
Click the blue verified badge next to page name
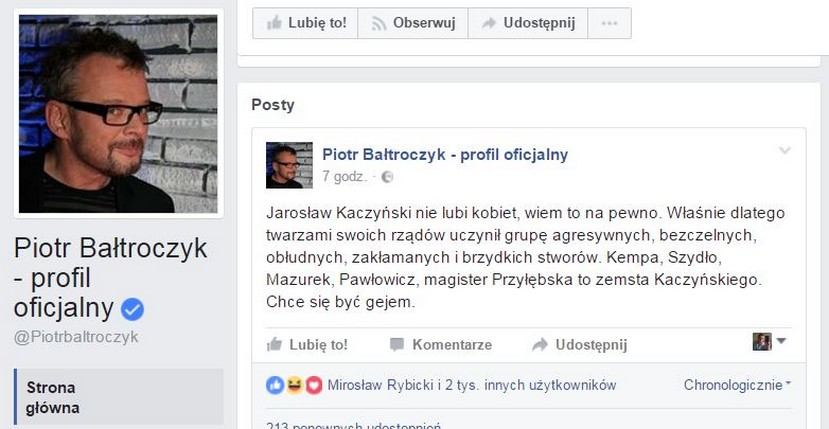pos(132,310)
